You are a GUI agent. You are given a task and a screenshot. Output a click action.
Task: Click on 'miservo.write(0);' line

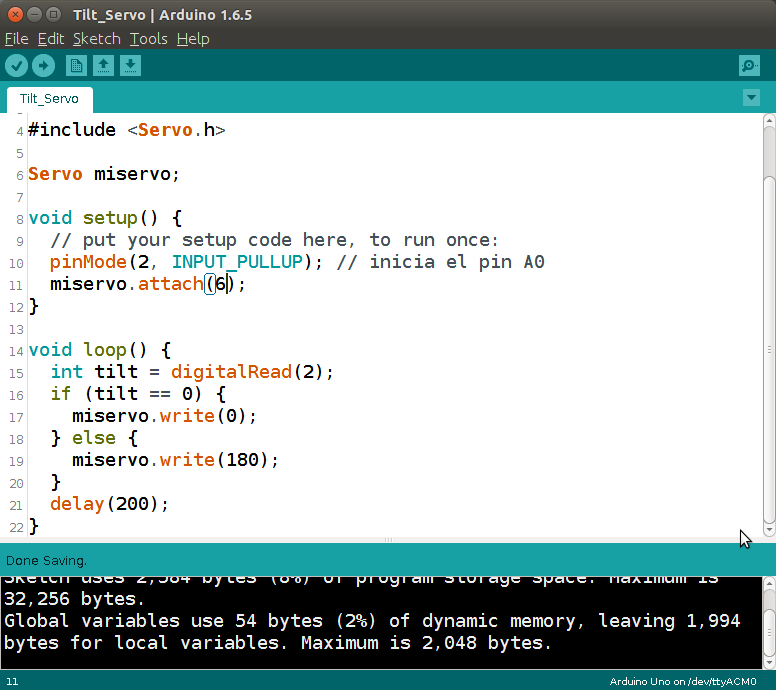[164, 416]
